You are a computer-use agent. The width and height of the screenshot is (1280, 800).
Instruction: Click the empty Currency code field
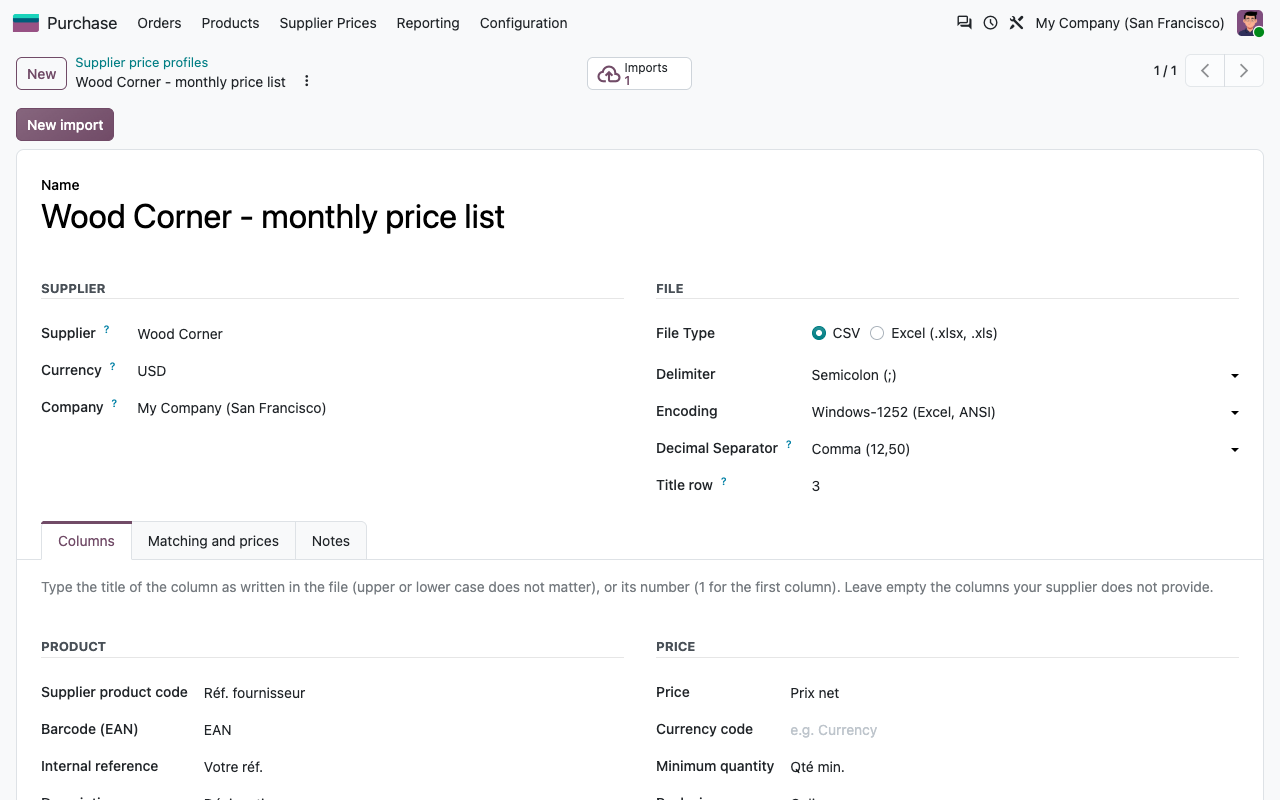tap(1014, 730)
